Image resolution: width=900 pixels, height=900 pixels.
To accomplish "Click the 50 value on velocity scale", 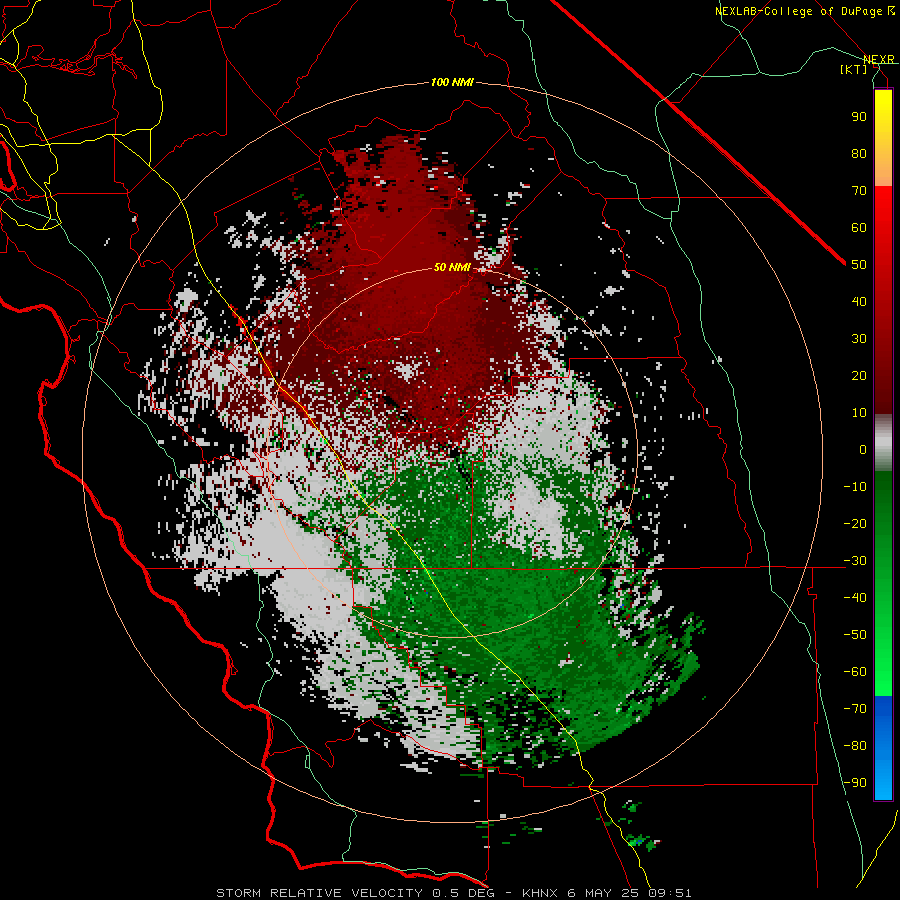I will point(859,265).
